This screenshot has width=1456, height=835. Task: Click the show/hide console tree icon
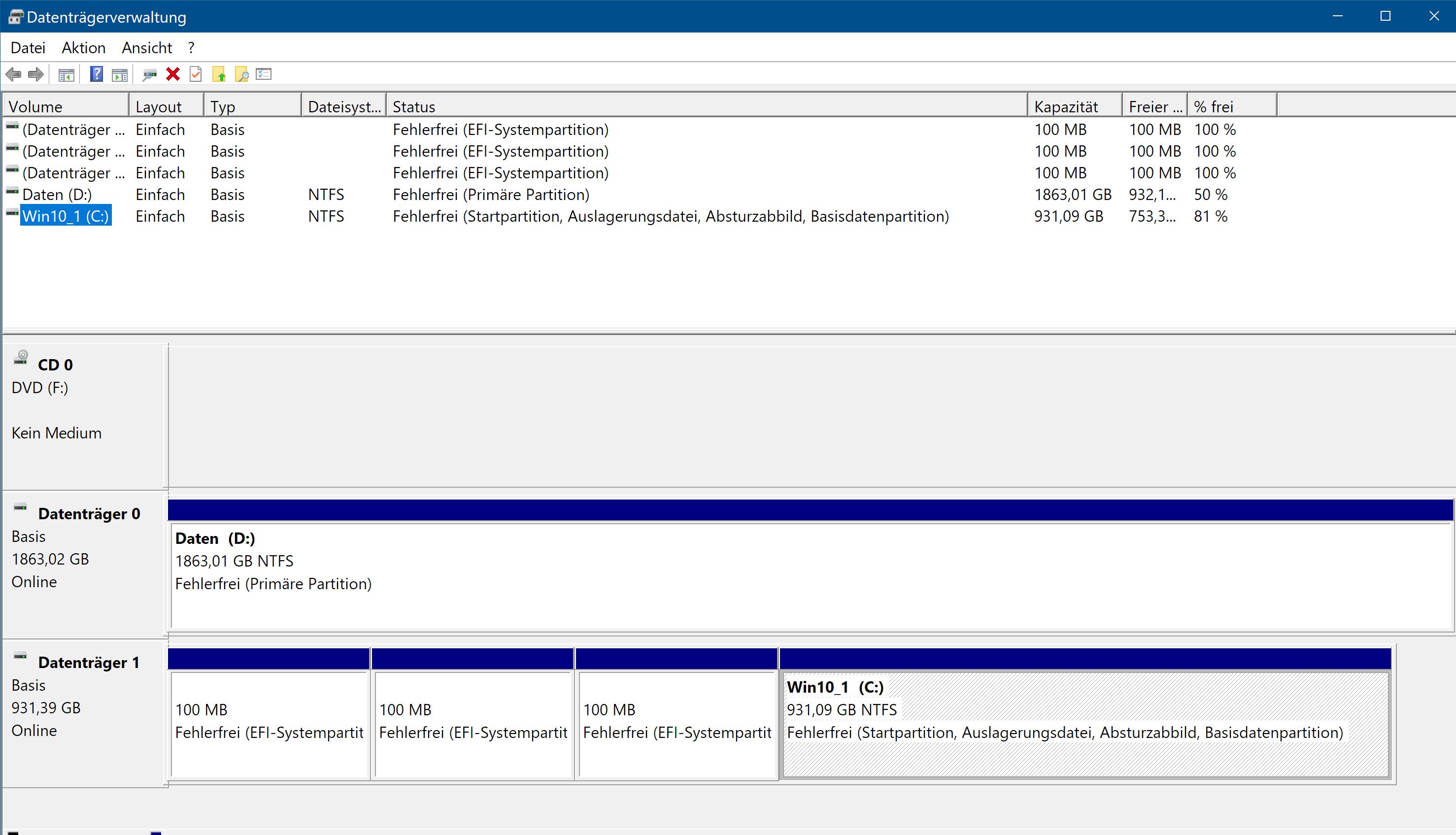point(67,74)
